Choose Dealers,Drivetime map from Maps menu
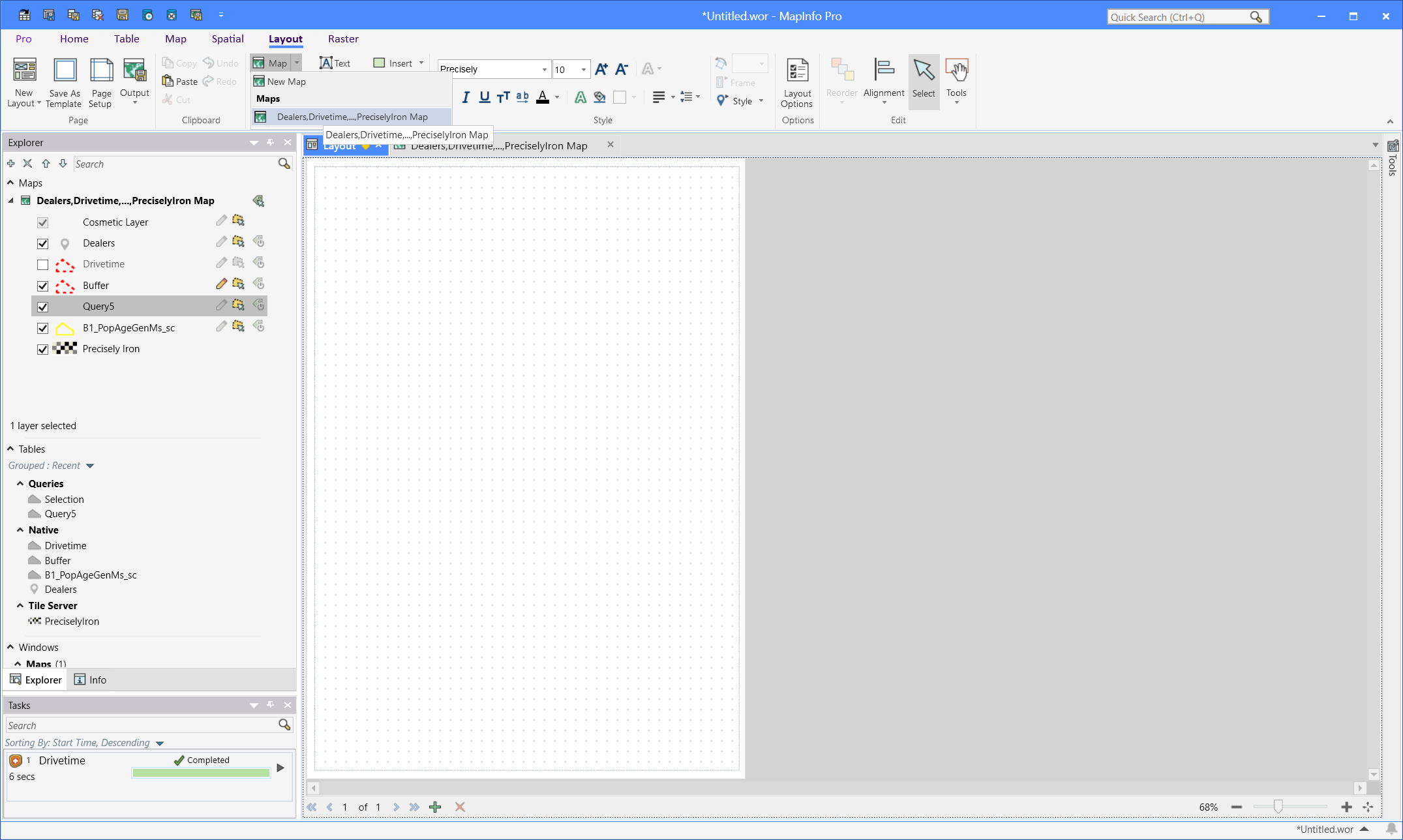This screenshot has height=840, width=1403. click(352, 117)
